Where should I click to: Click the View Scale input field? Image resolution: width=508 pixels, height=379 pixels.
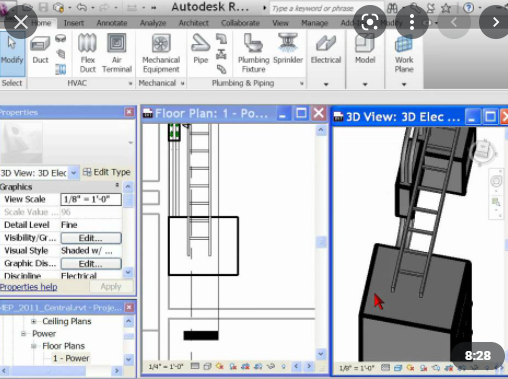coord(91,199)
